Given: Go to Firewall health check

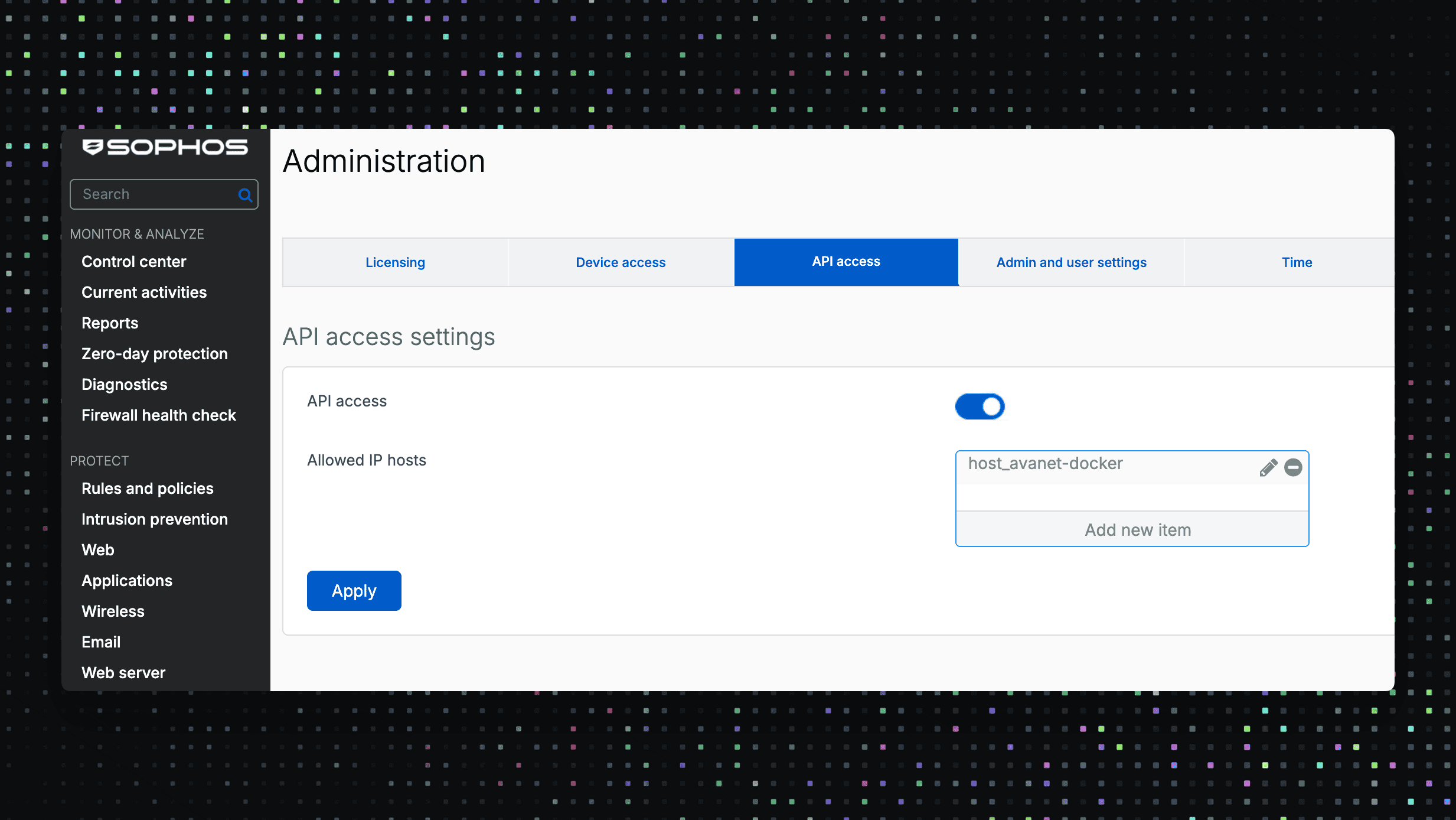Looking at the screenshot, I should (158, 415).
